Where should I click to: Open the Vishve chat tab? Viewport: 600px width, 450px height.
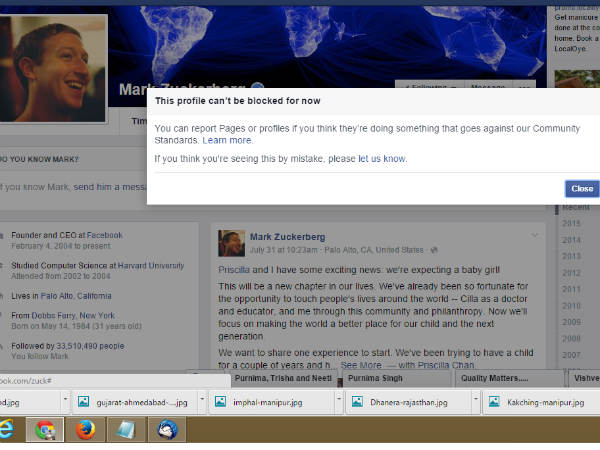(x=584, y=378)
